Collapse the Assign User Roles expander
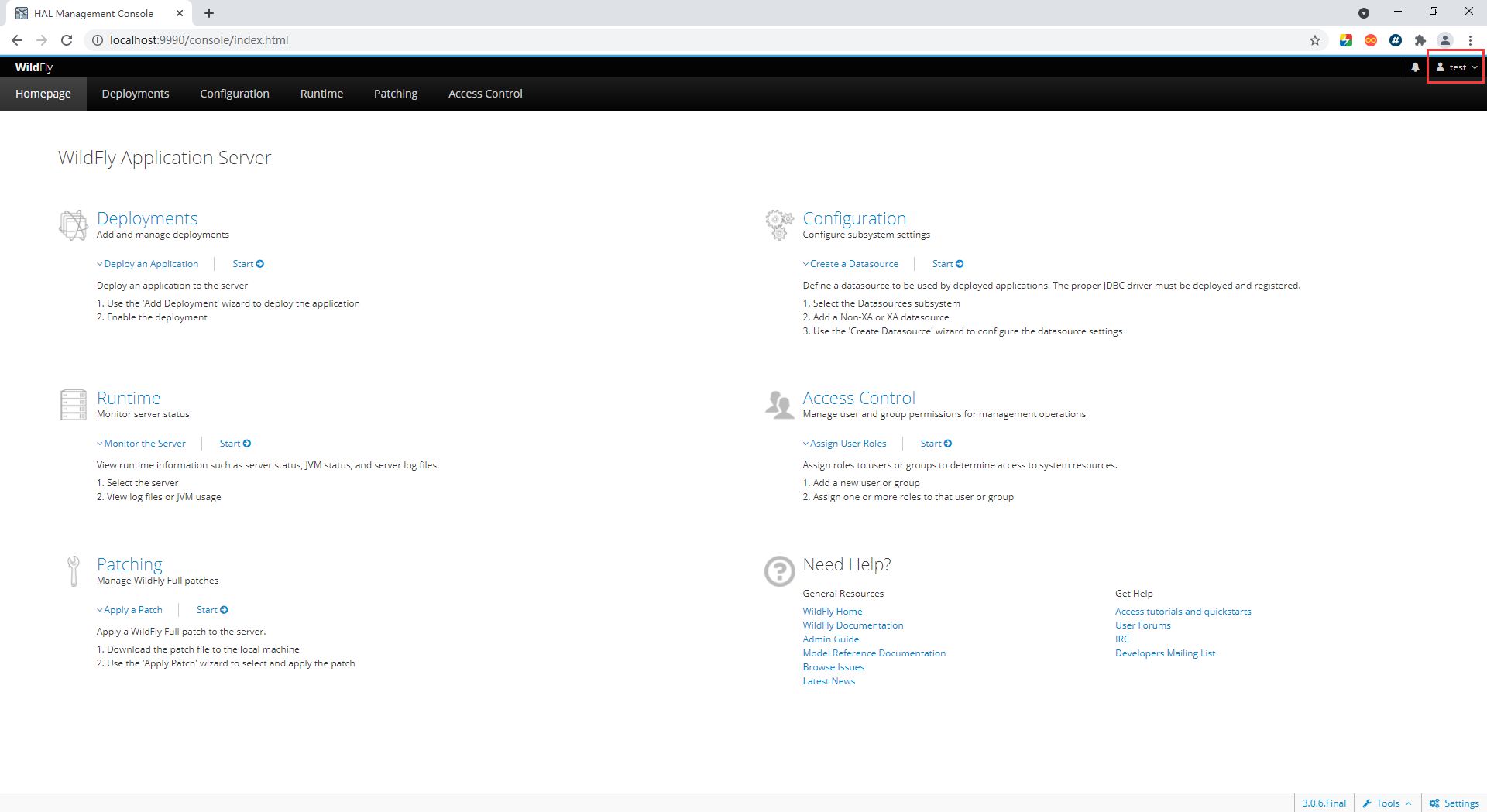Screen dimensions: 1487x812 tap(845, 444)
